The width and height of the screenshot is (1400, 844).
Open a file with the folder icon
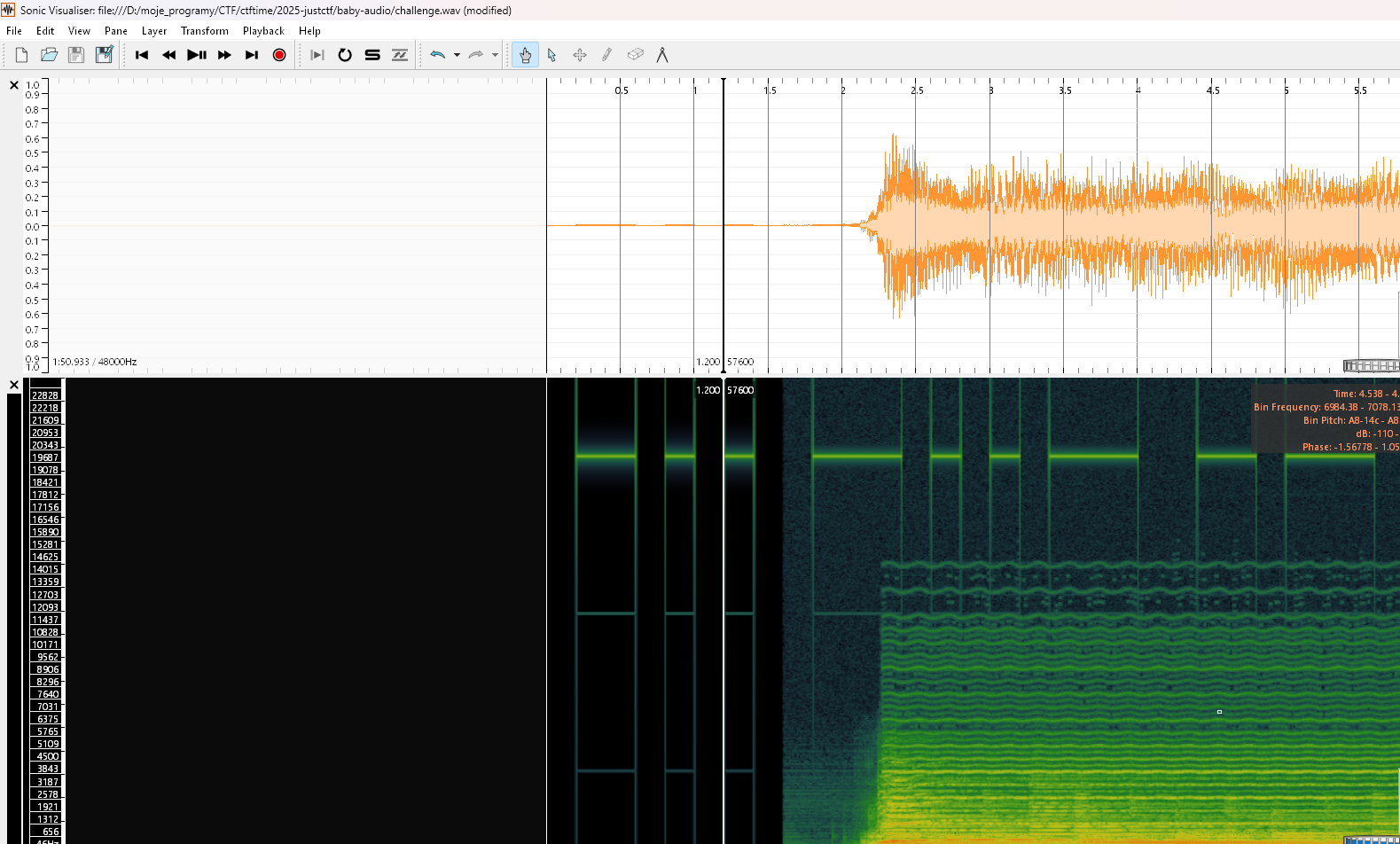click(49, 55)
